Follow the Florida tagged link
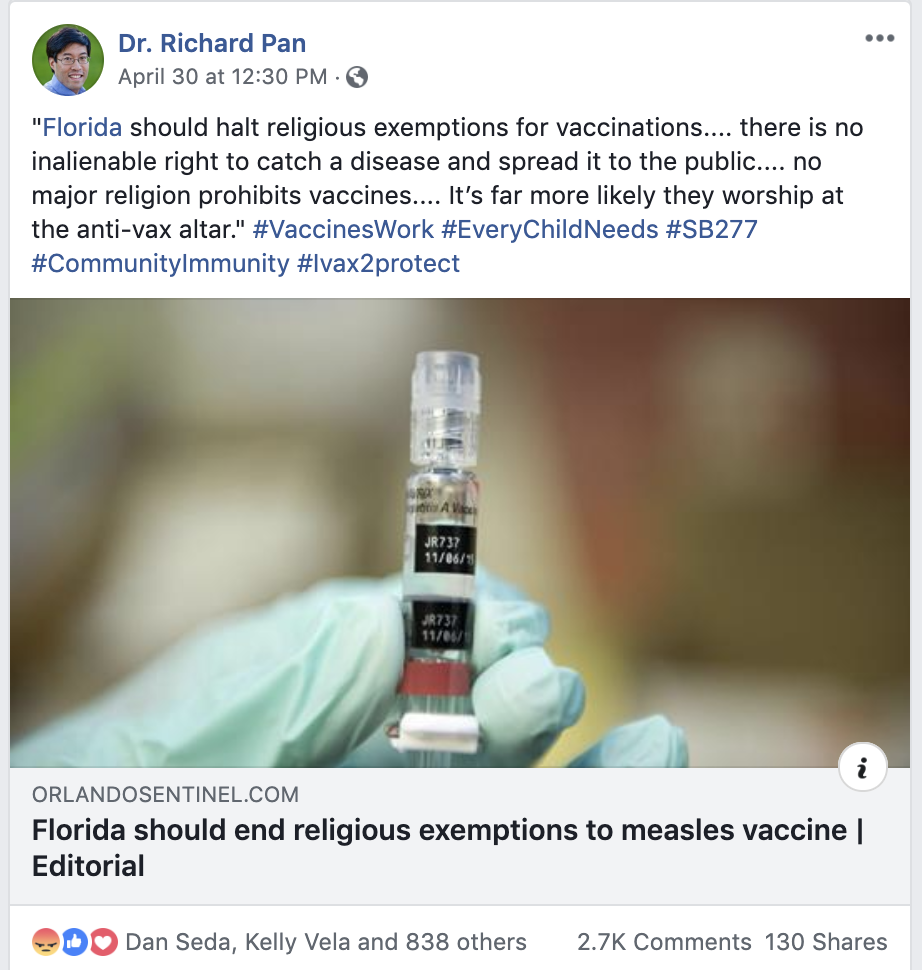Viewport: 922px width, 970px height. click(x=82, y=127)
